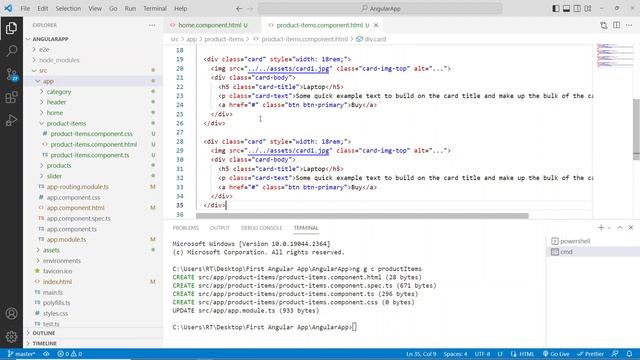This screenshot has height=360, width=640.
Task: Open index.html file
Action: pos(93,282)
